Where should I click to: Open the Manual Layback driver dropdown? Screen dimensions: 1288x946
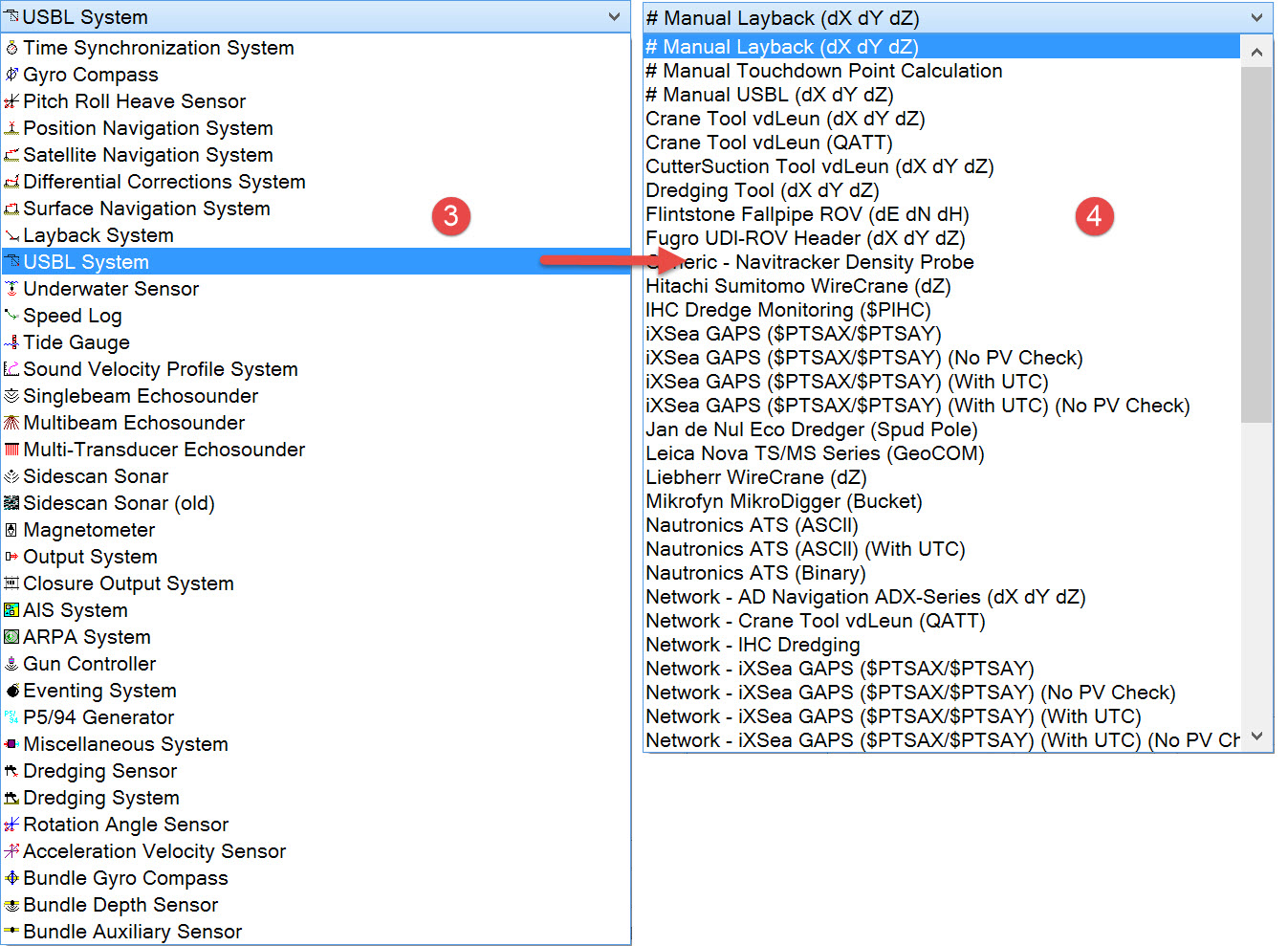coord(1256,17)
